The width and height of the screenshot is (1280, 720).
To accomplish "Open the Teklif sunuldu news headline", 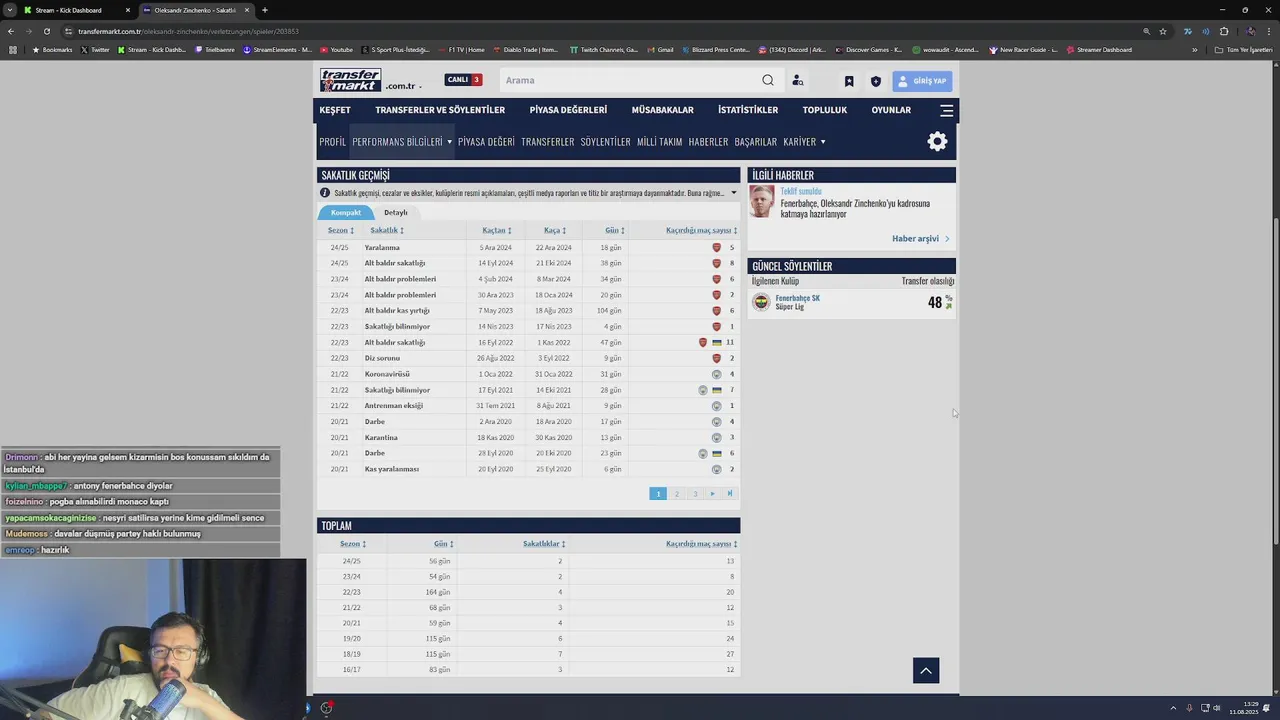I will pos(801,191).
